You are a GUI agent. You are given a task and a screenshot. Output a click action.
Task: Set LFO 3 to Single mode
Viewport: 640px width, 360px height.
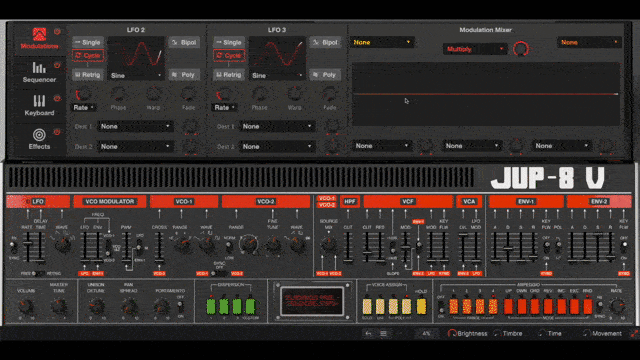pyautogui.click(x=229, y=42)
